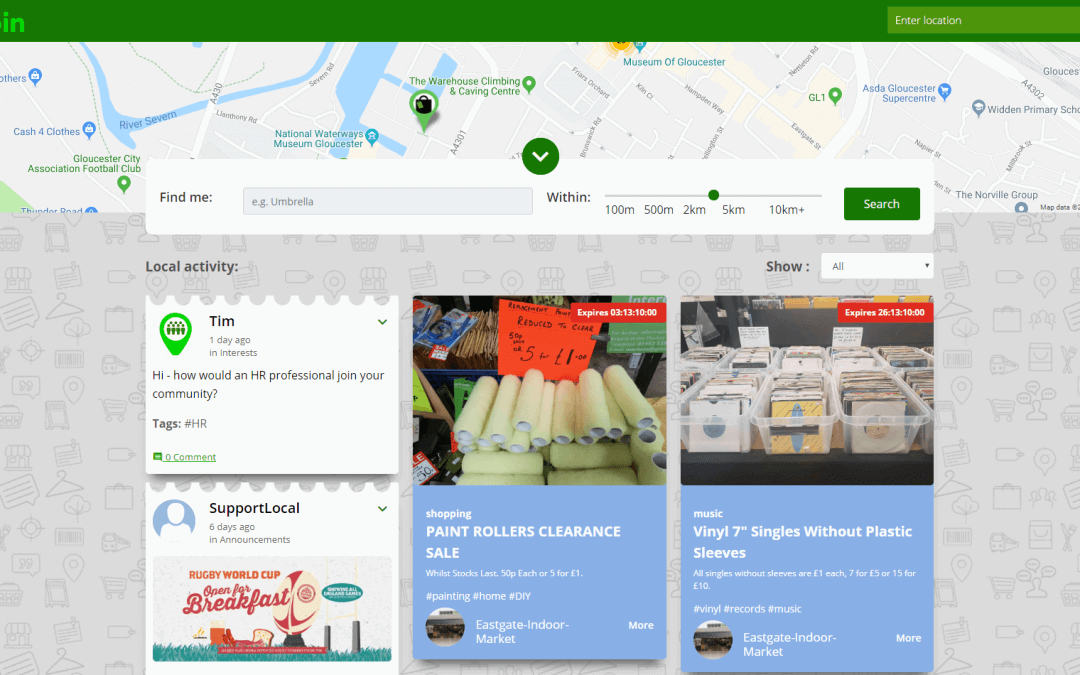
Task: Set distance to 100m label
Action: (619, 209)
